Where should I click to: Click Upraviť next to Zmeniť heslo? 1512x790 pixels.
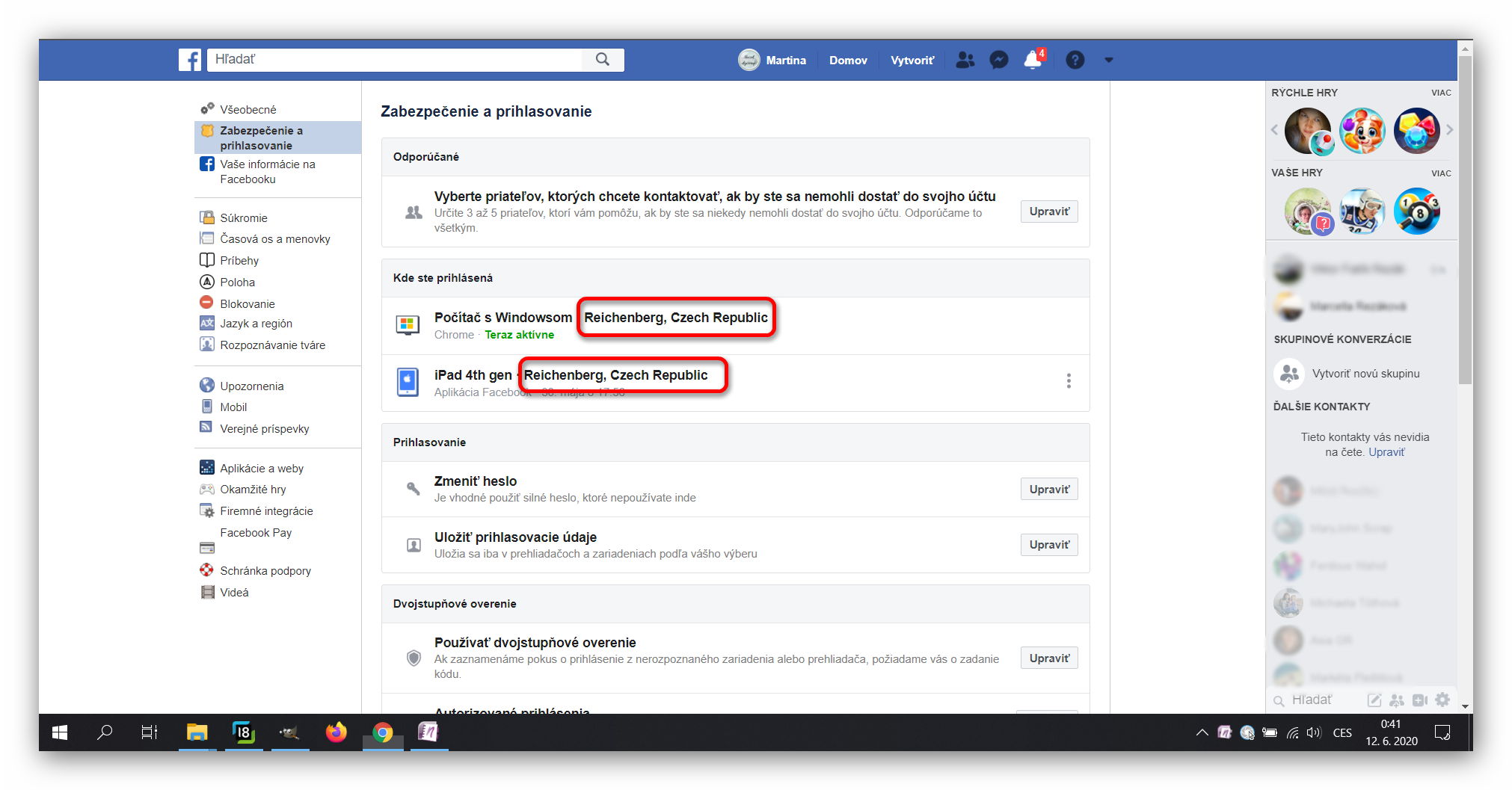[x=1048, y=490]
